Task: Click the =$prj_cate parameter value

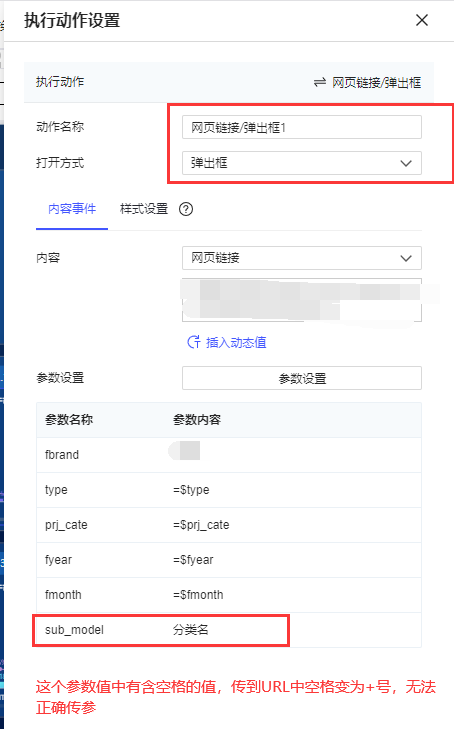Action: [201, 525]
